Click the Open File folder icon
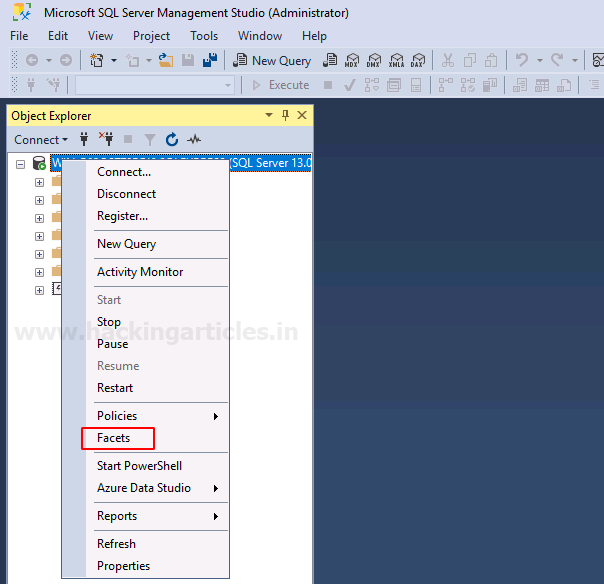Screen dimensions: 604x584 point(166,60)
